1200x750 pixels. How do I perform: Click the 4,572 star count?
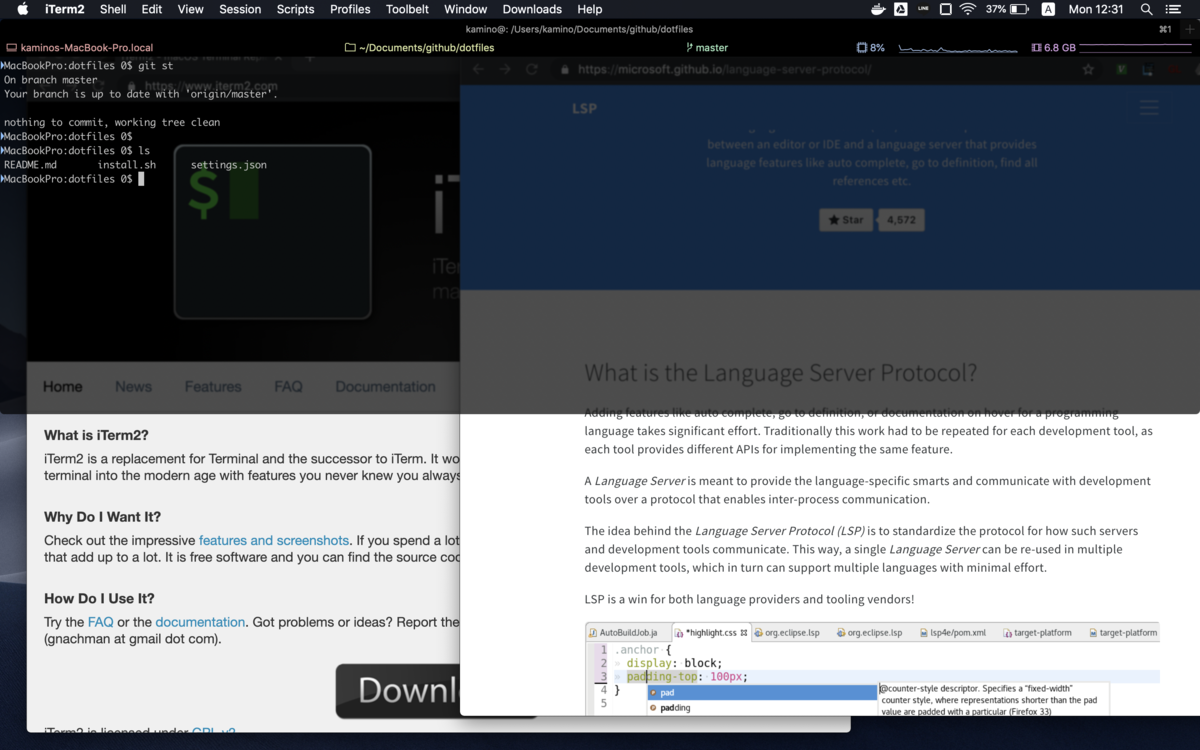(900, 220)
